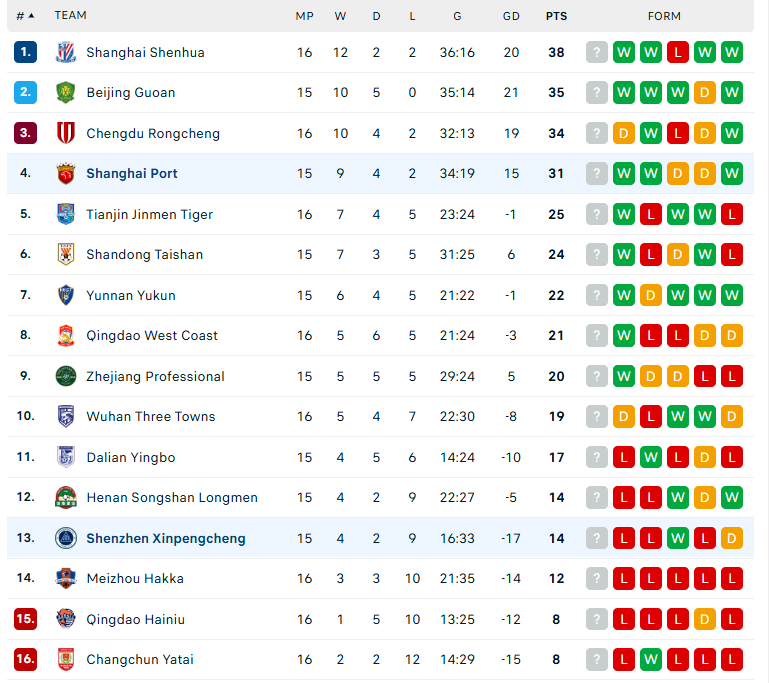Viewport: 769px width, 683px height.
Task: Sort standings by the PTS header
Action: [556, 16]
